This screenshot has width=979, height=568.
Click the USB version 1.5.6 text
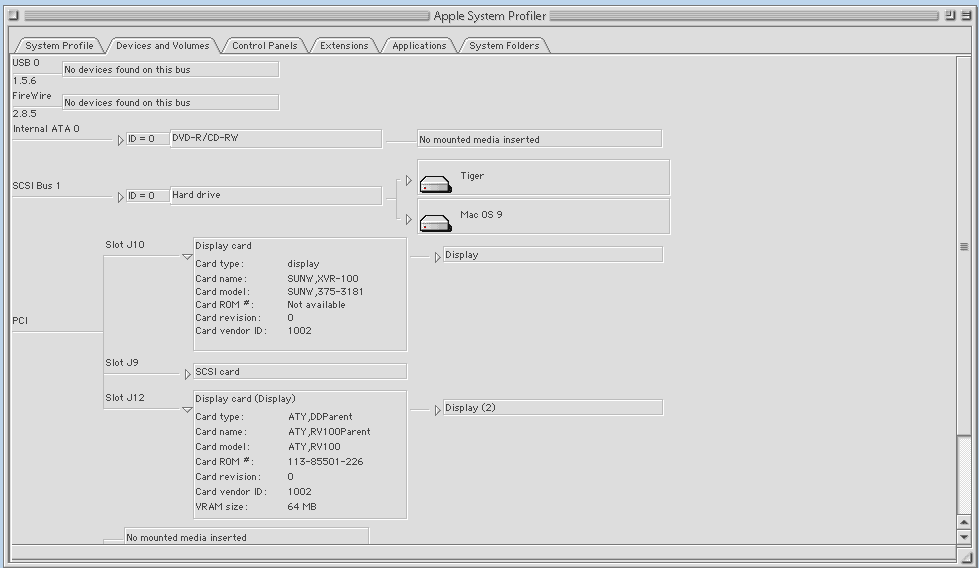[x=24, y=81]
